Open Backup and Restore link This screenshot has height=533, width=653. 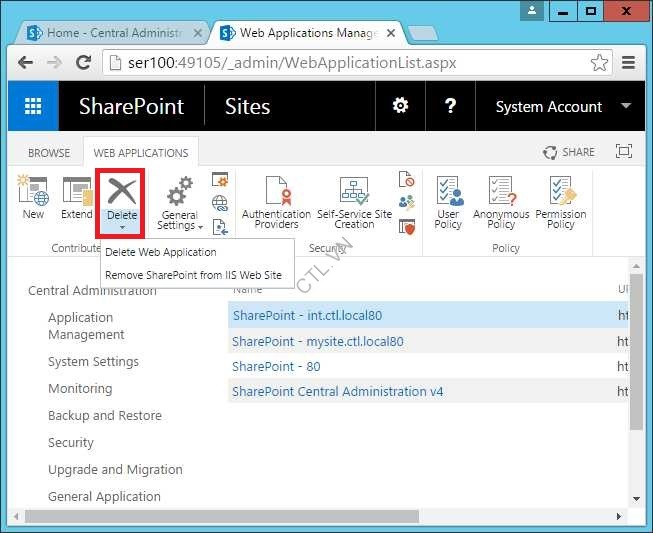tap(105, 416)
